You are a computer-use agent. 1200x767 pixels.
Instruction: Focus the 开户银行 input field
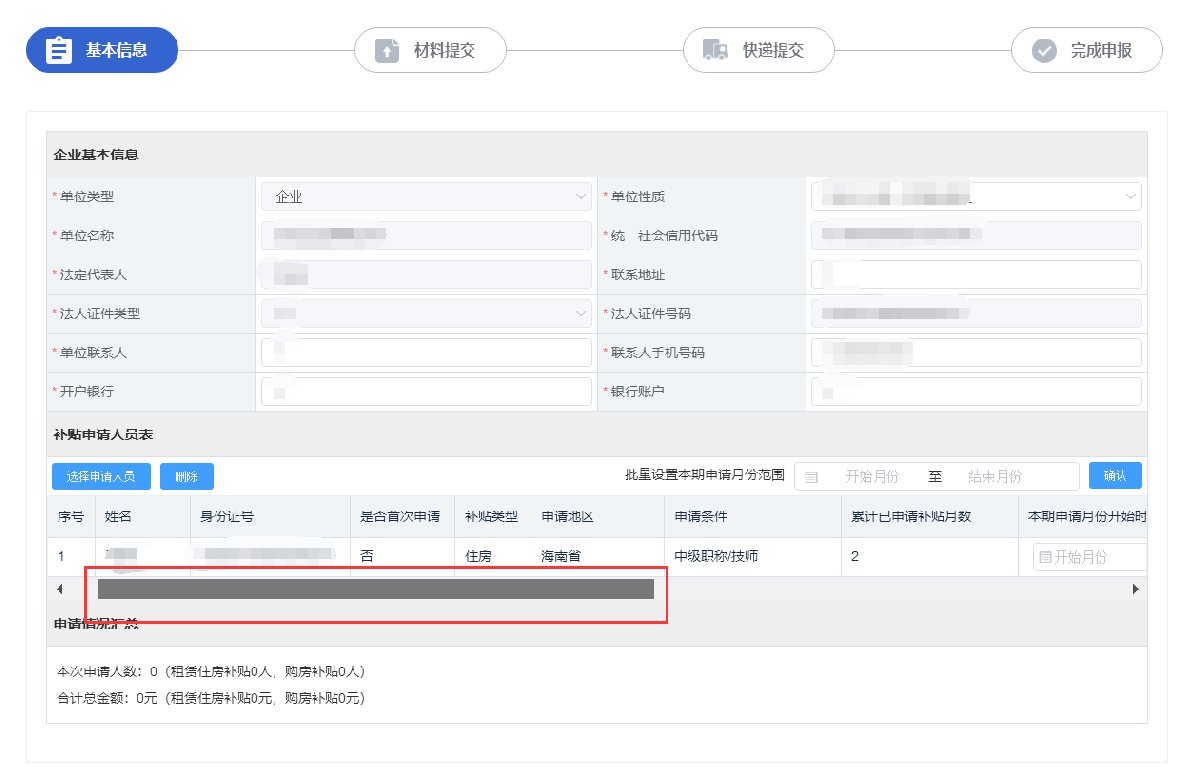click(x=426, y=392)
